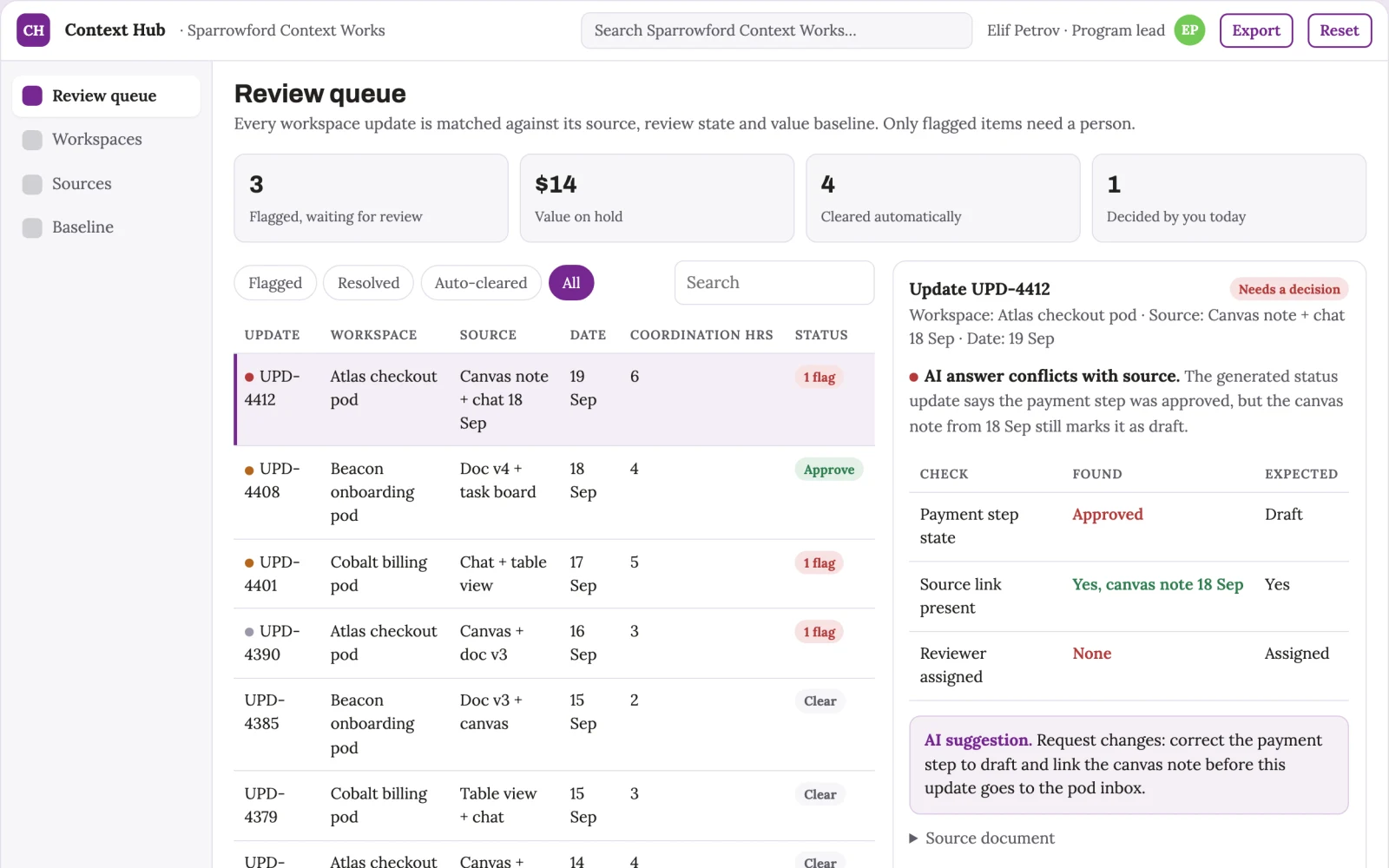
Task: Open Baseline in the sidebar
Action: [106, 227]
